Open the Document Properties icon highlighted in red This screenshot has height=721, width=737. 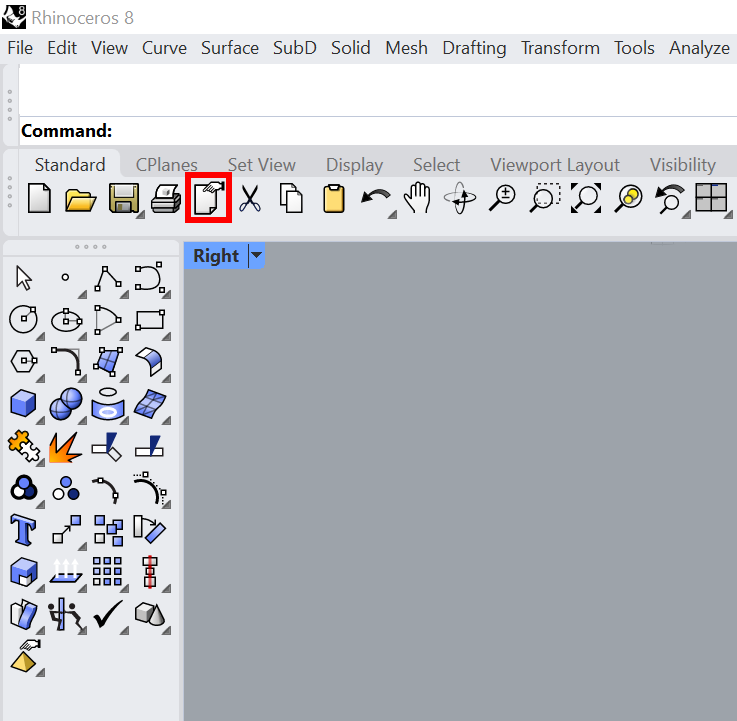208,198
